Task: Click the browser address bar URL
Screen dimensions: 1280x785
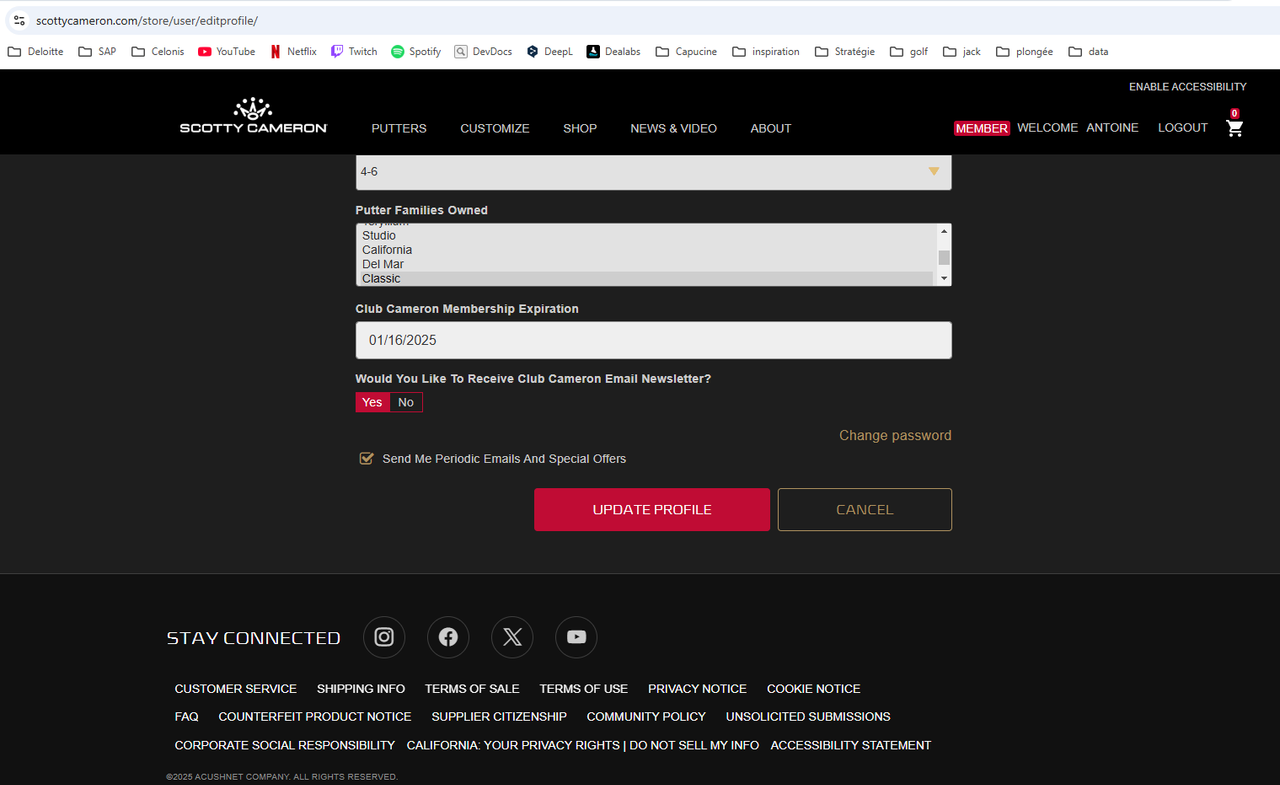Action: pos(147,20)
